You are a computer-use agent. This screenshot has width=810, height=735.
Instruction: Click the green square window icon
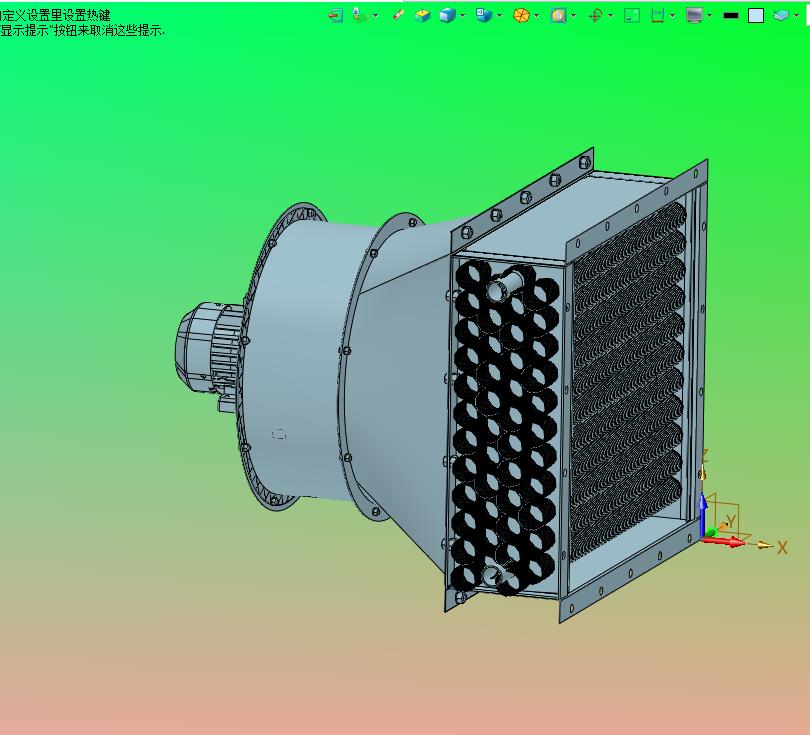tap(632, 15)
